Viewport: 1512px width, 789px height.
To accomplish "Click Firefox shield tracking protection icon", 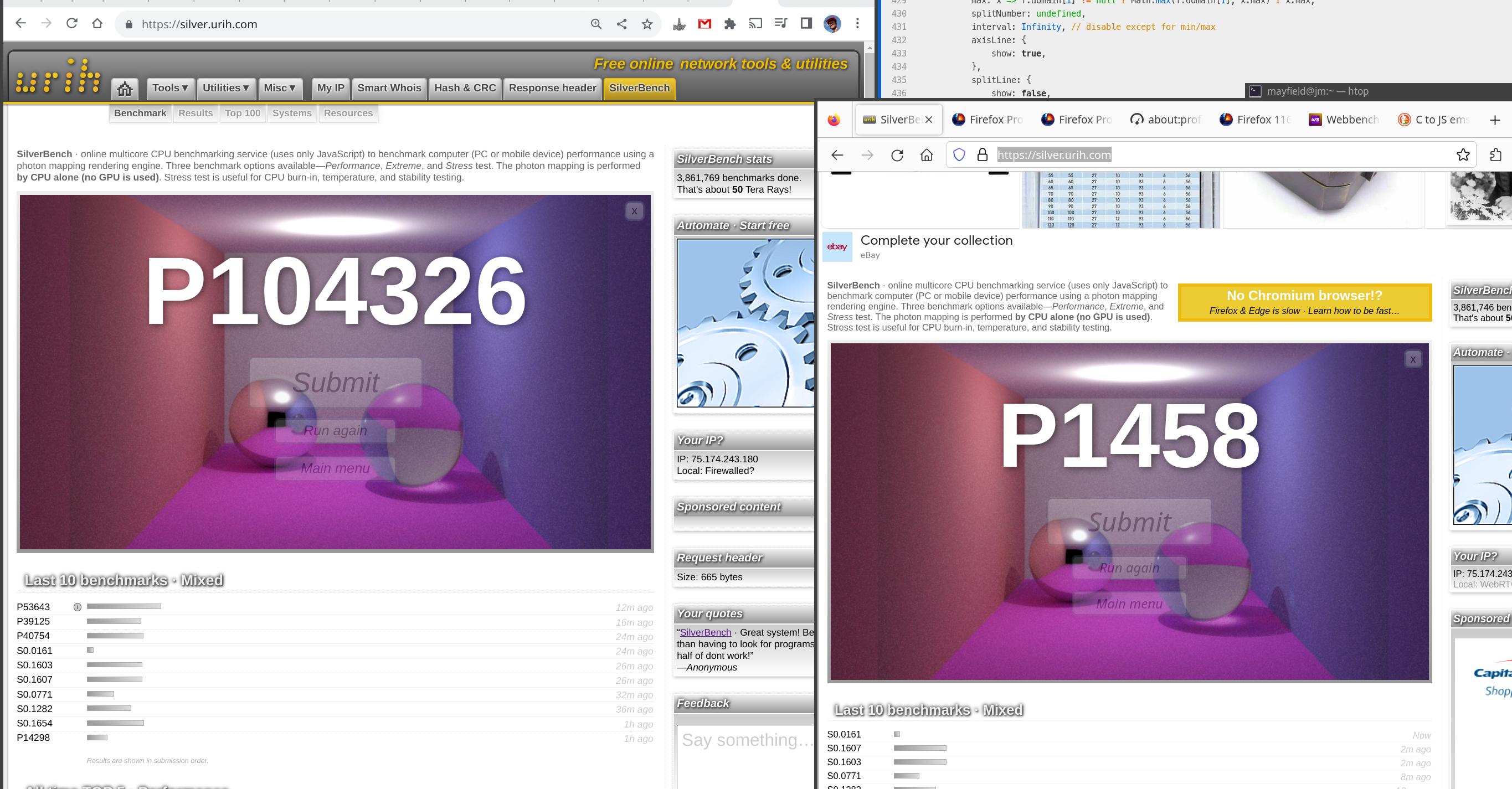I will coord(959,155).
